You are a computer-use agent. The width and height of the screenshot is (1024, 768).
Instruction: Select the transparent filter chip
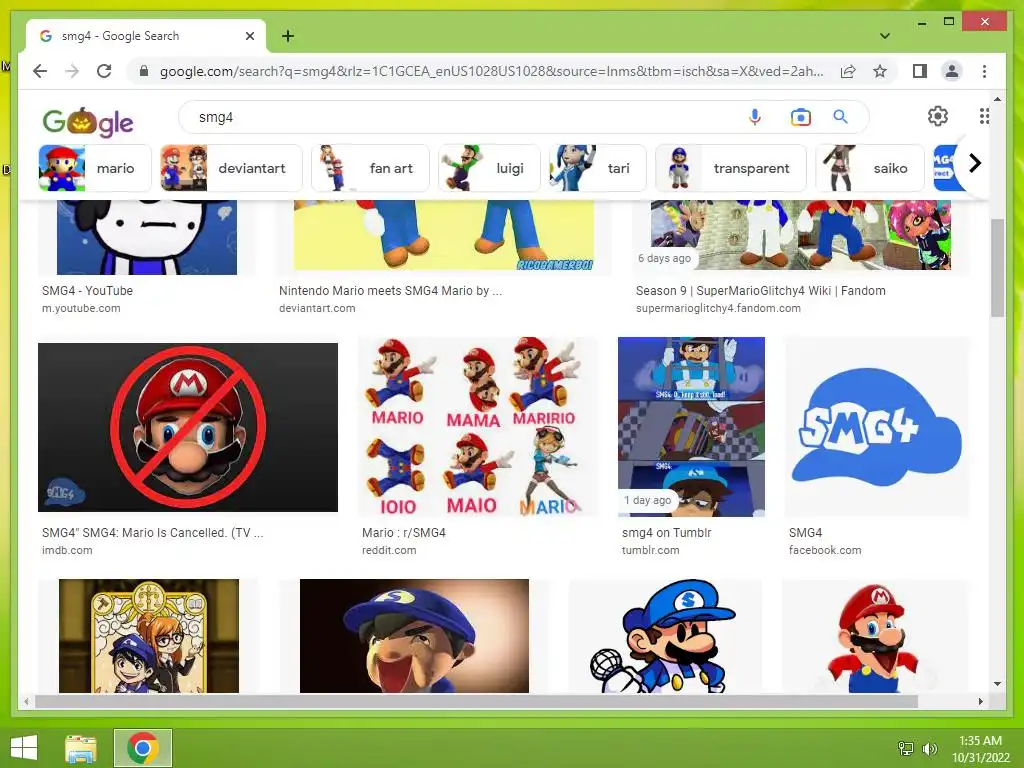tap(731, 168)
